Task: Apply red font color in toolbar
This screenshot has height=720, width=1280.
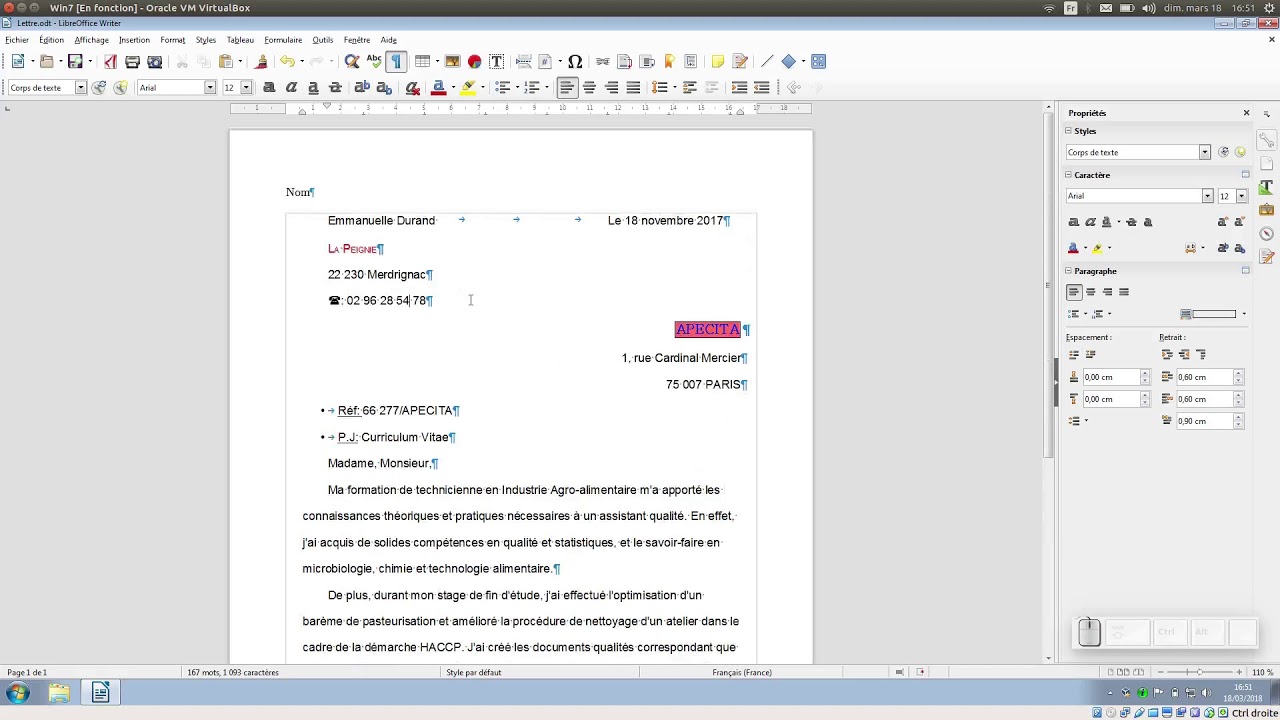Action: [x=438, y=88]
